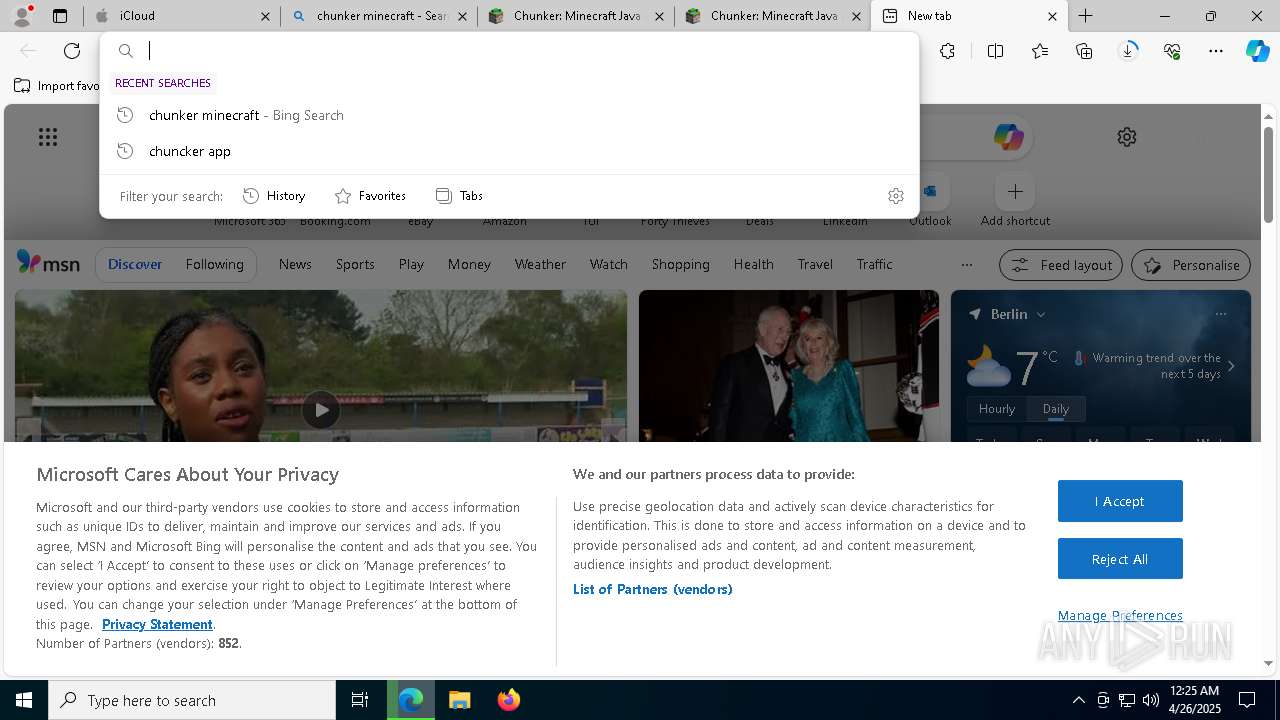Open the Shopping category
The height and width of the screenshot is (720, 1280).
(x=681, y=264)
